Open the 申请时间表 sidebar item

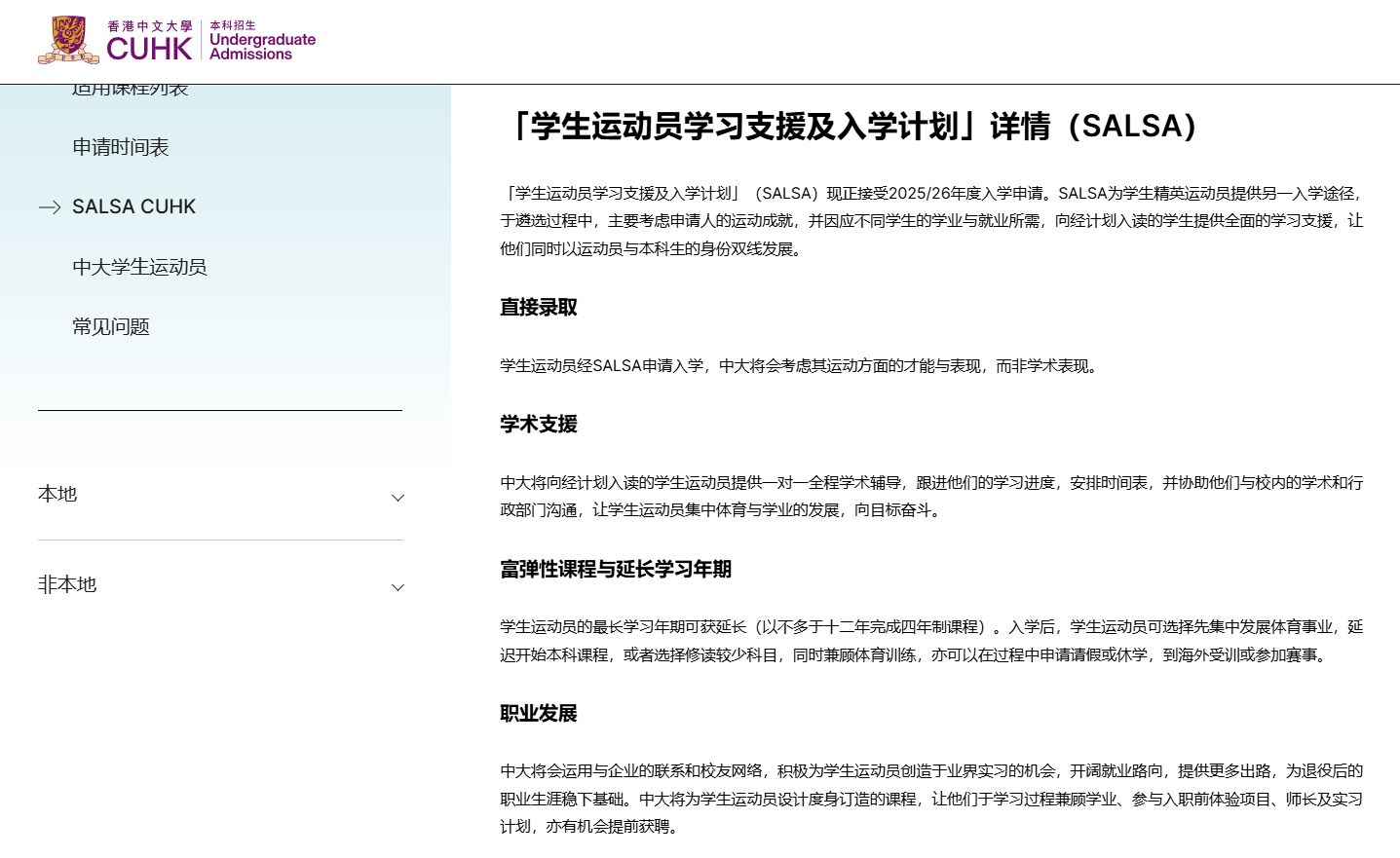click(121, 147)
